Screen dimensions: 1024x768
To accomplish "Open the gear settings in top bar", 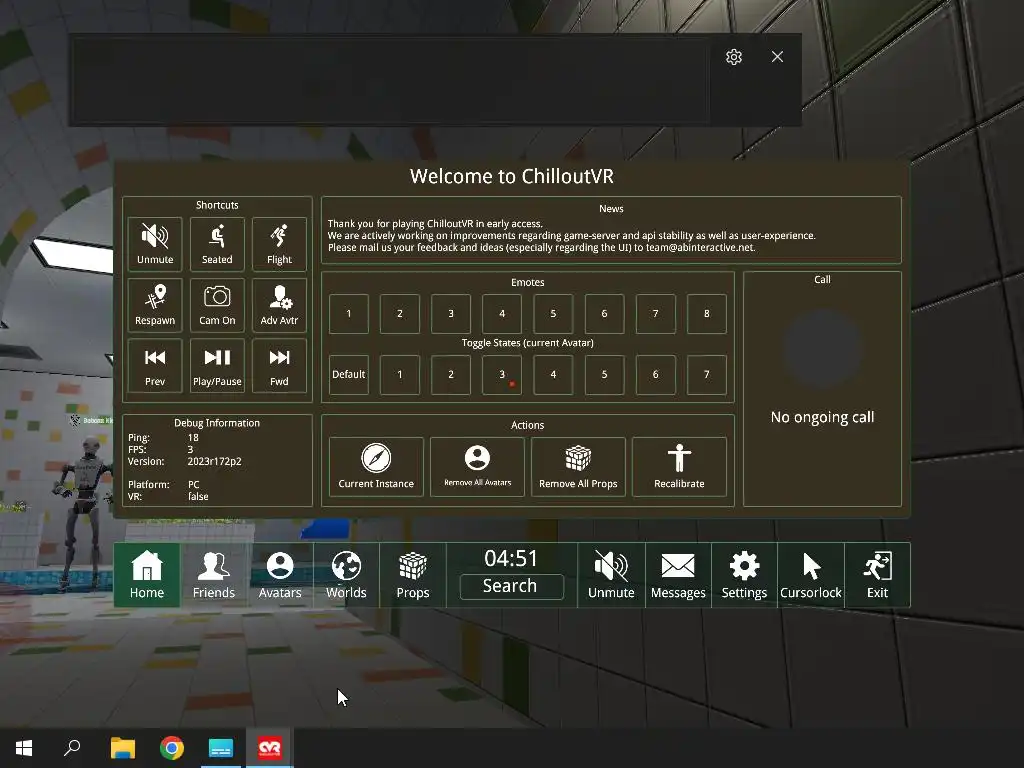I will pos(734,57).
